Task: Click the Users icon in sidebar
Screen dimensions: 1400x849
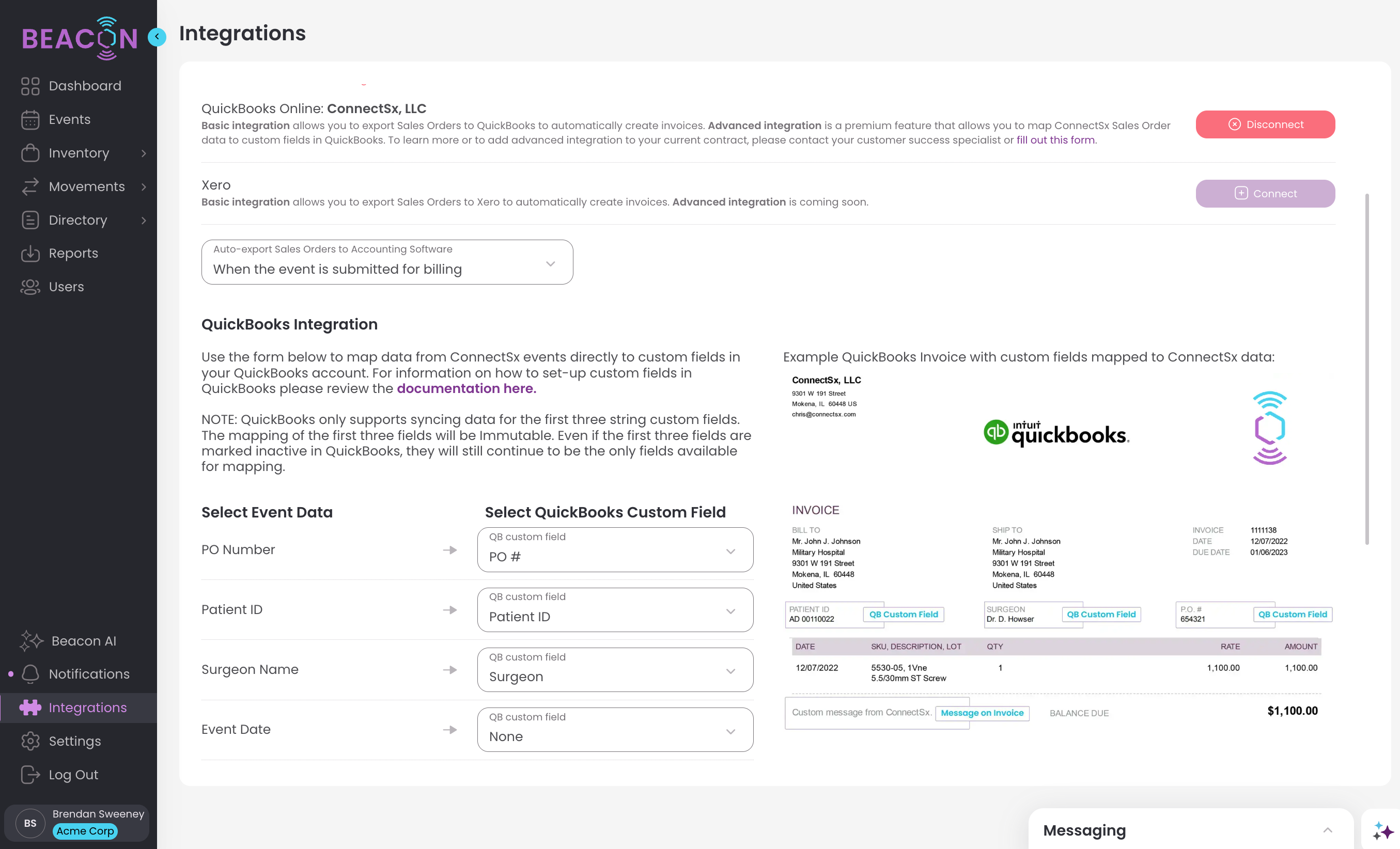Action: (x=30, y=287)
